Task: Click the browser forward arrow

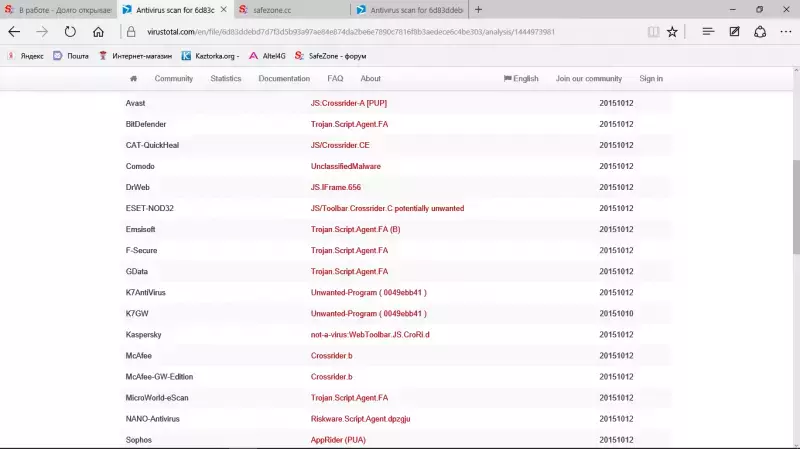Action: (42, 32)
